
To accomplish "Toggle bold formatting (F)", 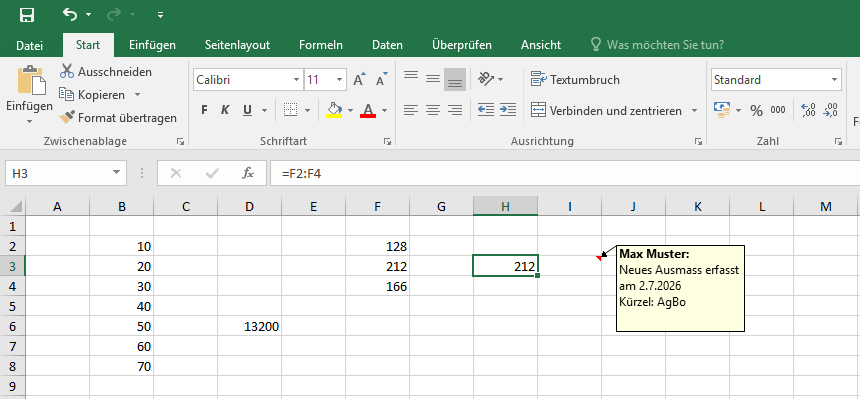I will click(205, 110).
